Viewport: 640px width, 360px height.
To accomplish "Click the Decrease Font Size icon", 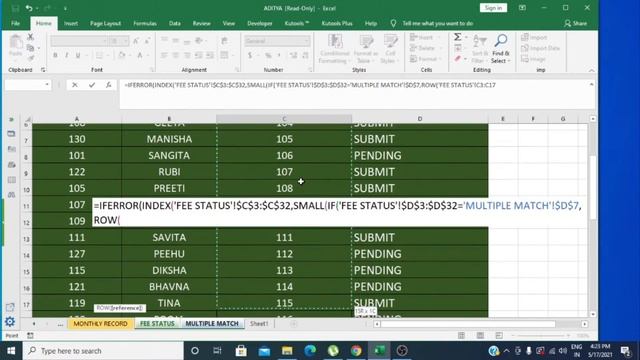I will pos(147,41).
